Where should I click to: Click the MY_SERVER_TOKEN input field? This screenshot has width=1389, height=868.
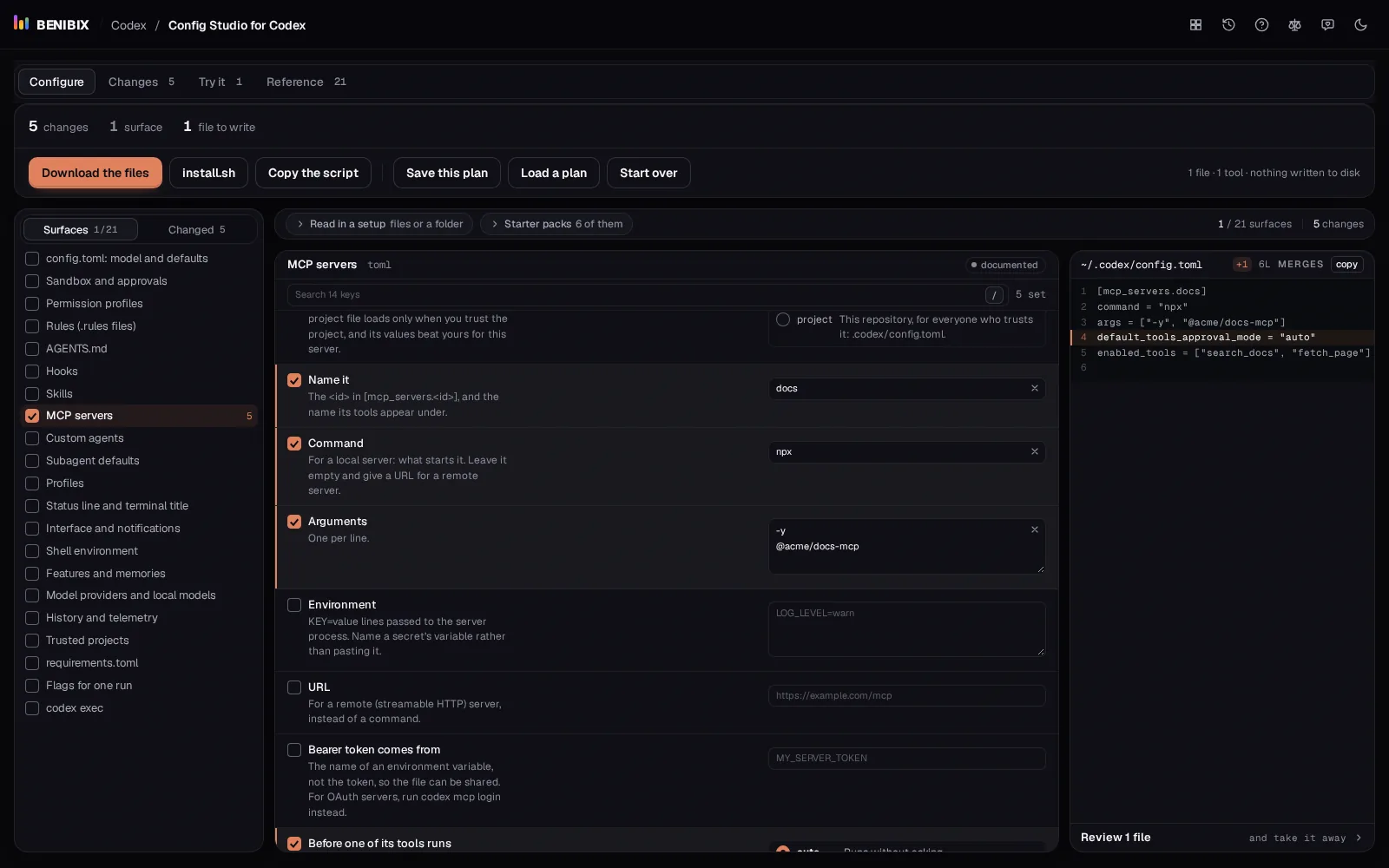[906, 759]
